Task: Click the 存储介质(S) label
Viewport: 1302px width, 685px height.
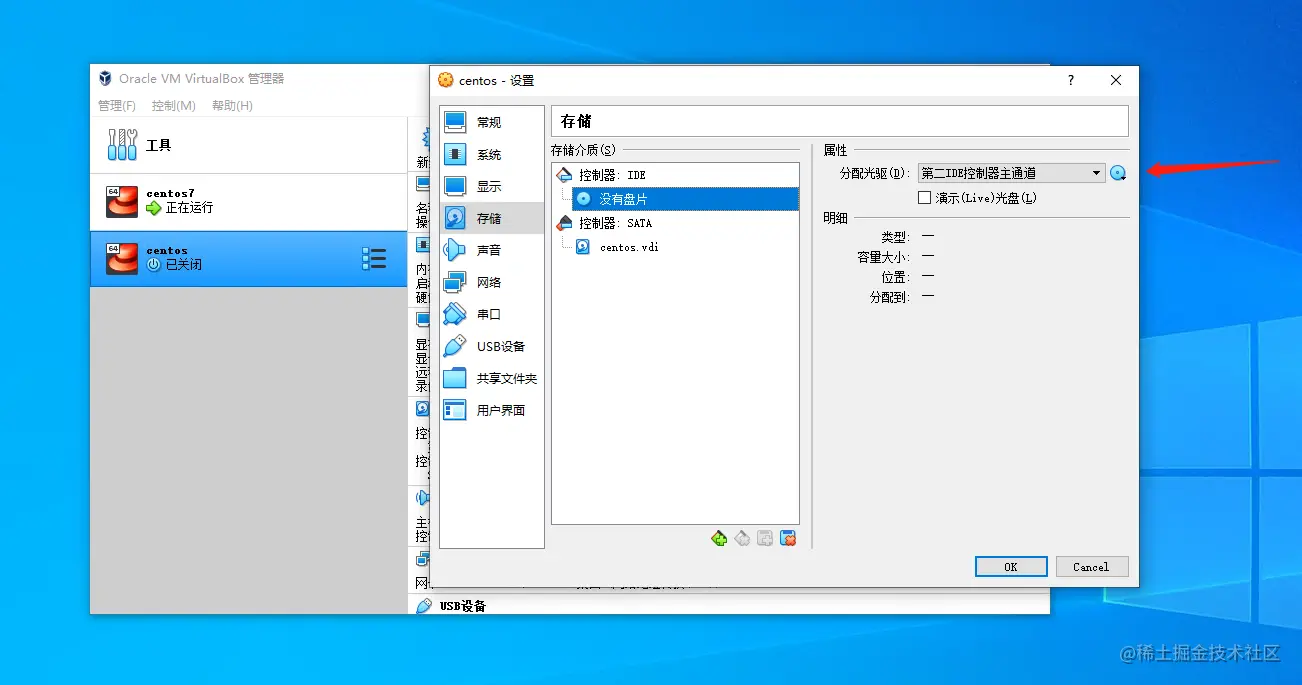Action: pos(584,150)
